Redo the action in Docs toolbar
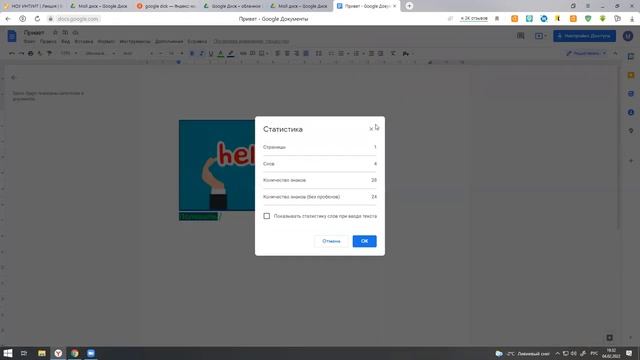 pos(21,53)
